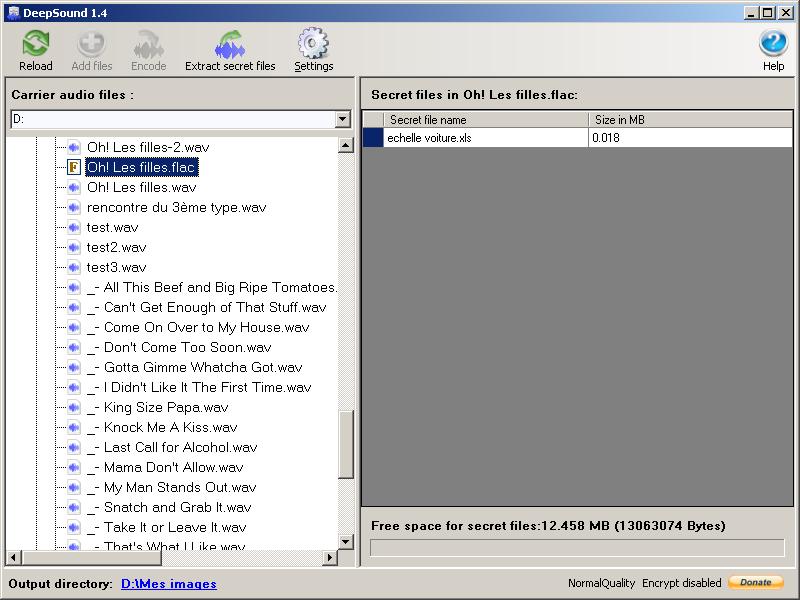Open the D:\Mes images output directory link
This screenshot has height=600, width=800.
[169, 584]
